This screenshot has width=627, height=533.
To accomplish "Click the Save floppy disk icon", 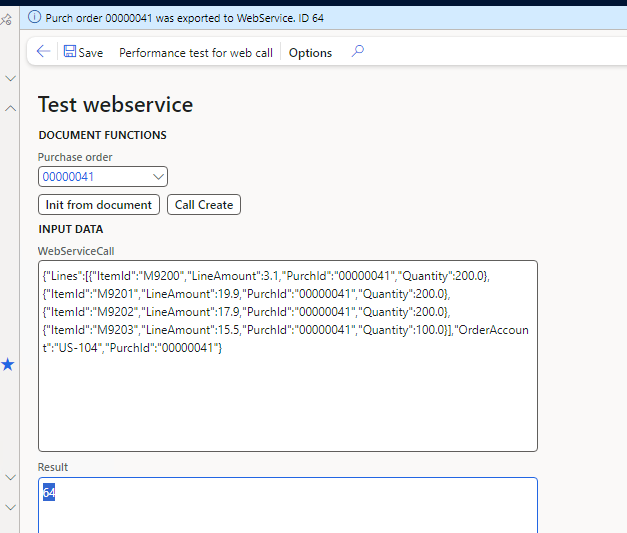I will (x=70, y=51).
